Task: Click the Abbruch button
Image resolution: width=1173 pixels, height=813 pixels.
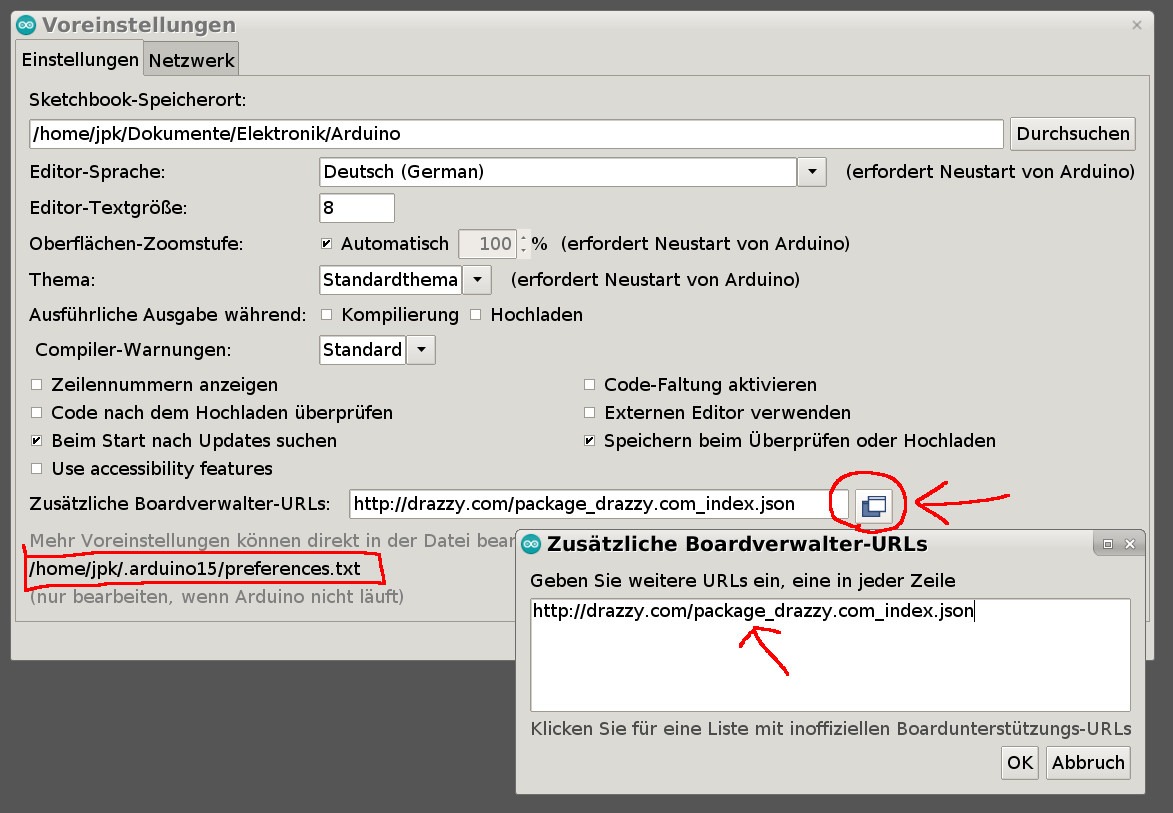Action: click(1088, 763)
